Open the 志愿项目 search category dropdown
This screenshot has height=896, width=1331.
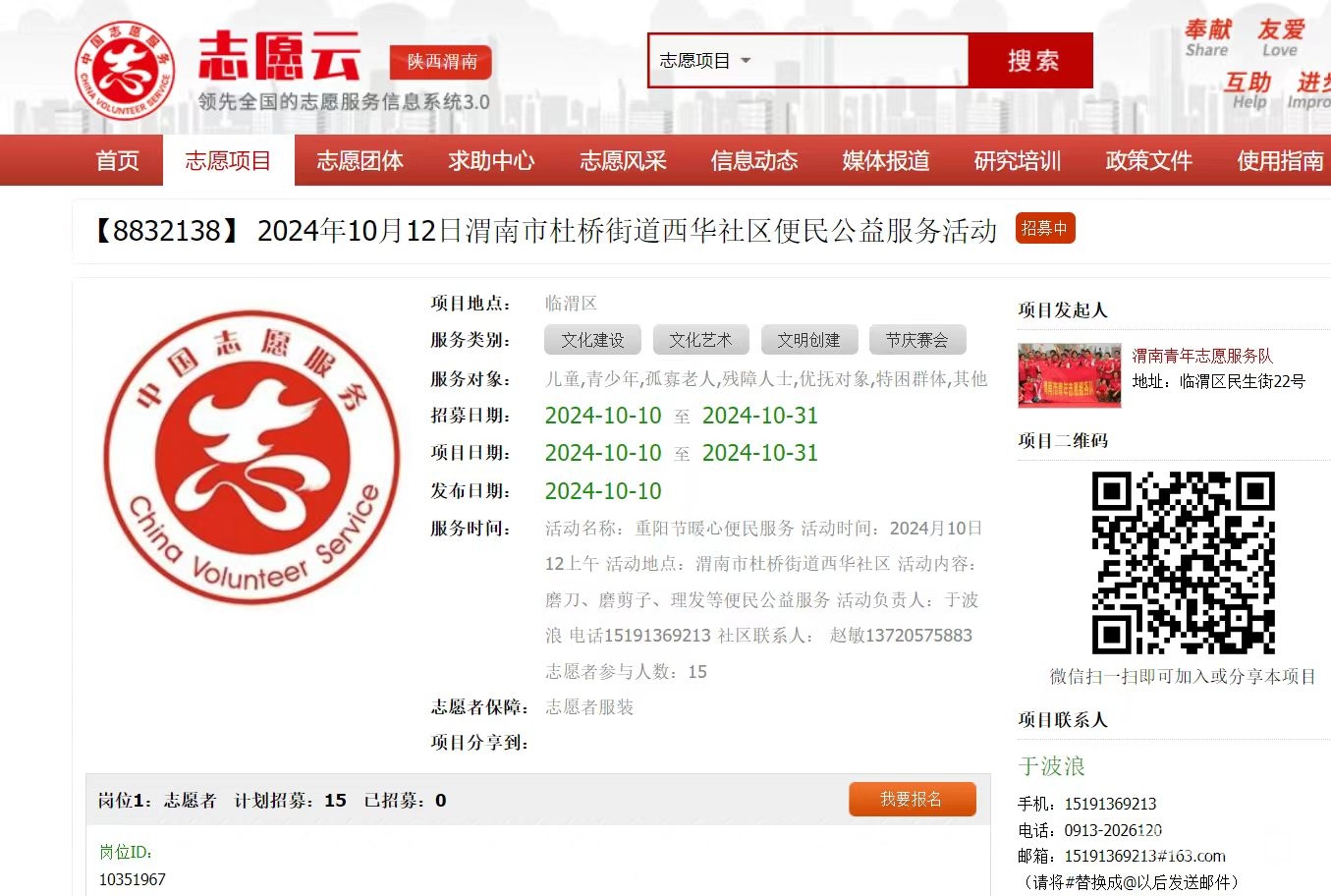[x=704, y=61]
